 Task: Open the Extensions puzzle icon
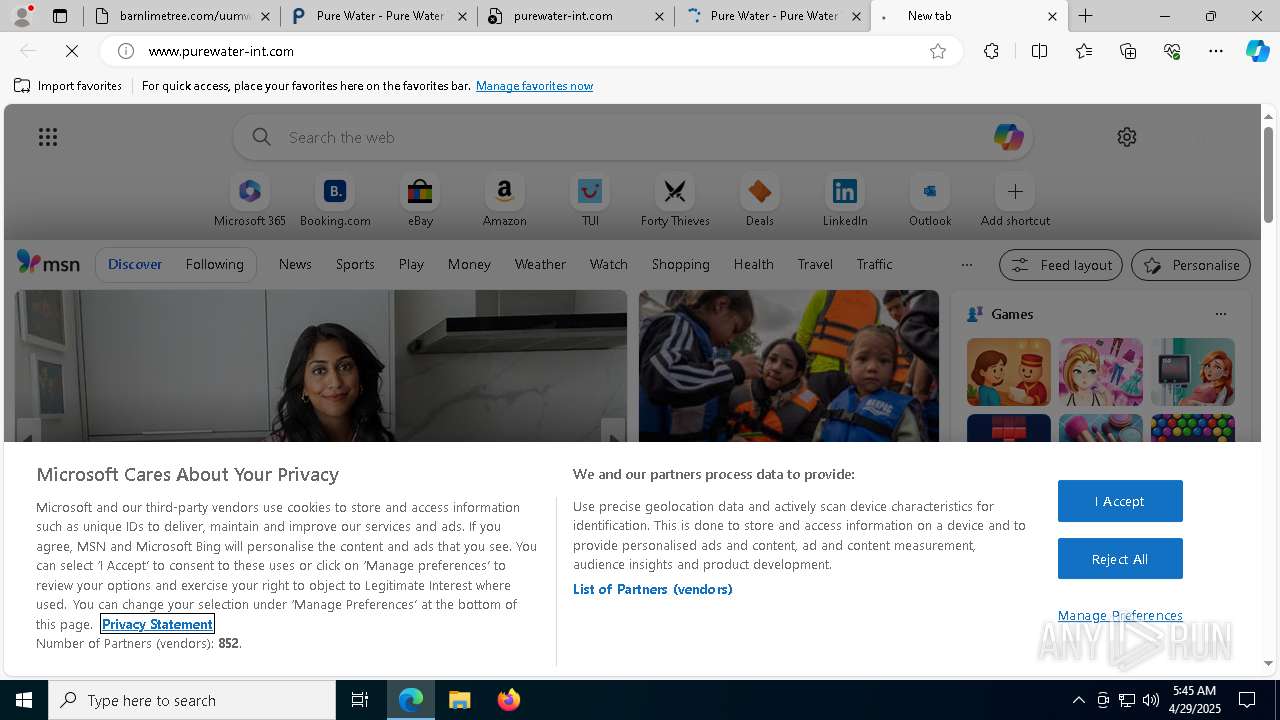[x=991, y=51]
